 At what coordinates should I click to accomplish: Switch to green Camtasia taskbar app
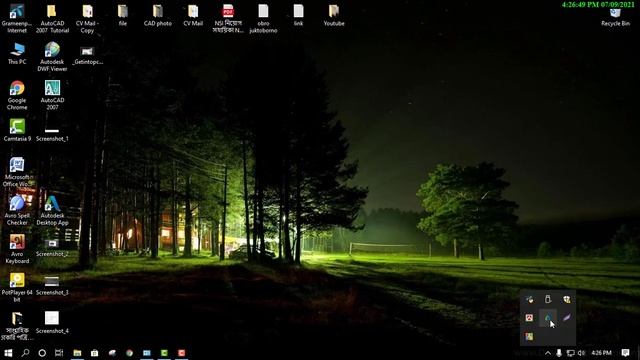tap(164, 353)
